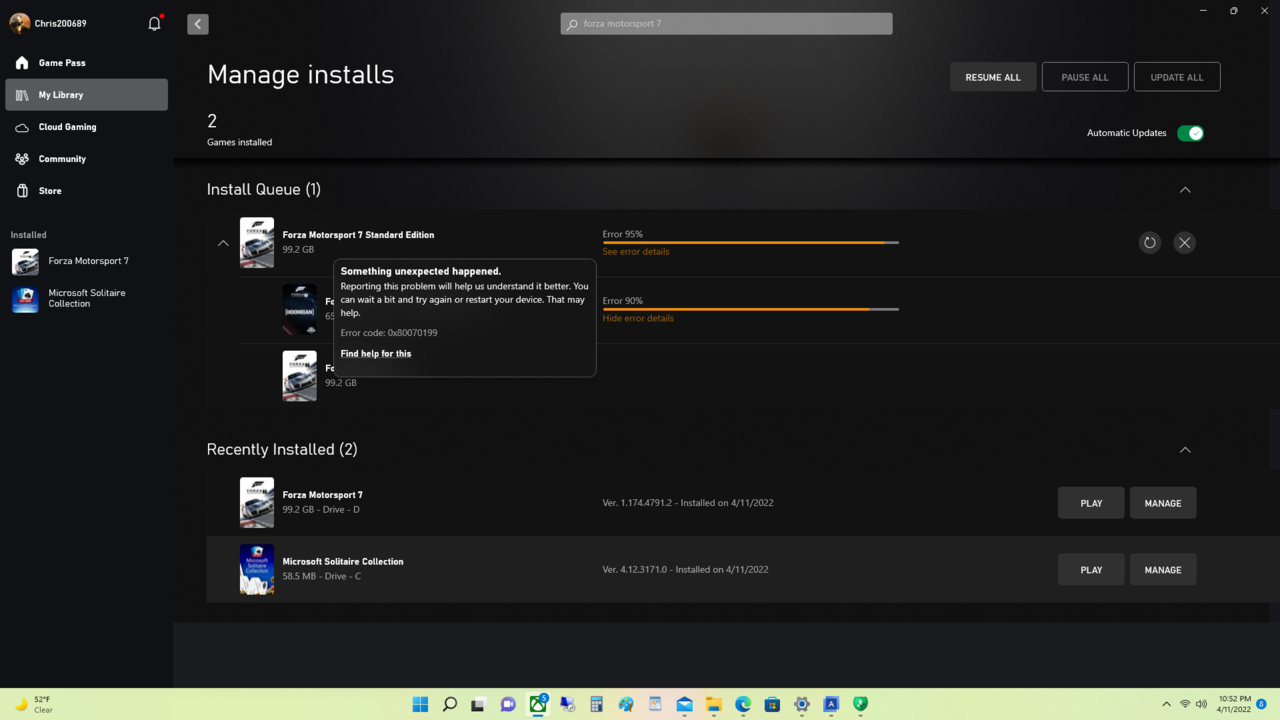The image size is (1280, 720).
Task: Click the forza motorsport 7 search box
Action: pyautogui.click(x=726, y=24)
